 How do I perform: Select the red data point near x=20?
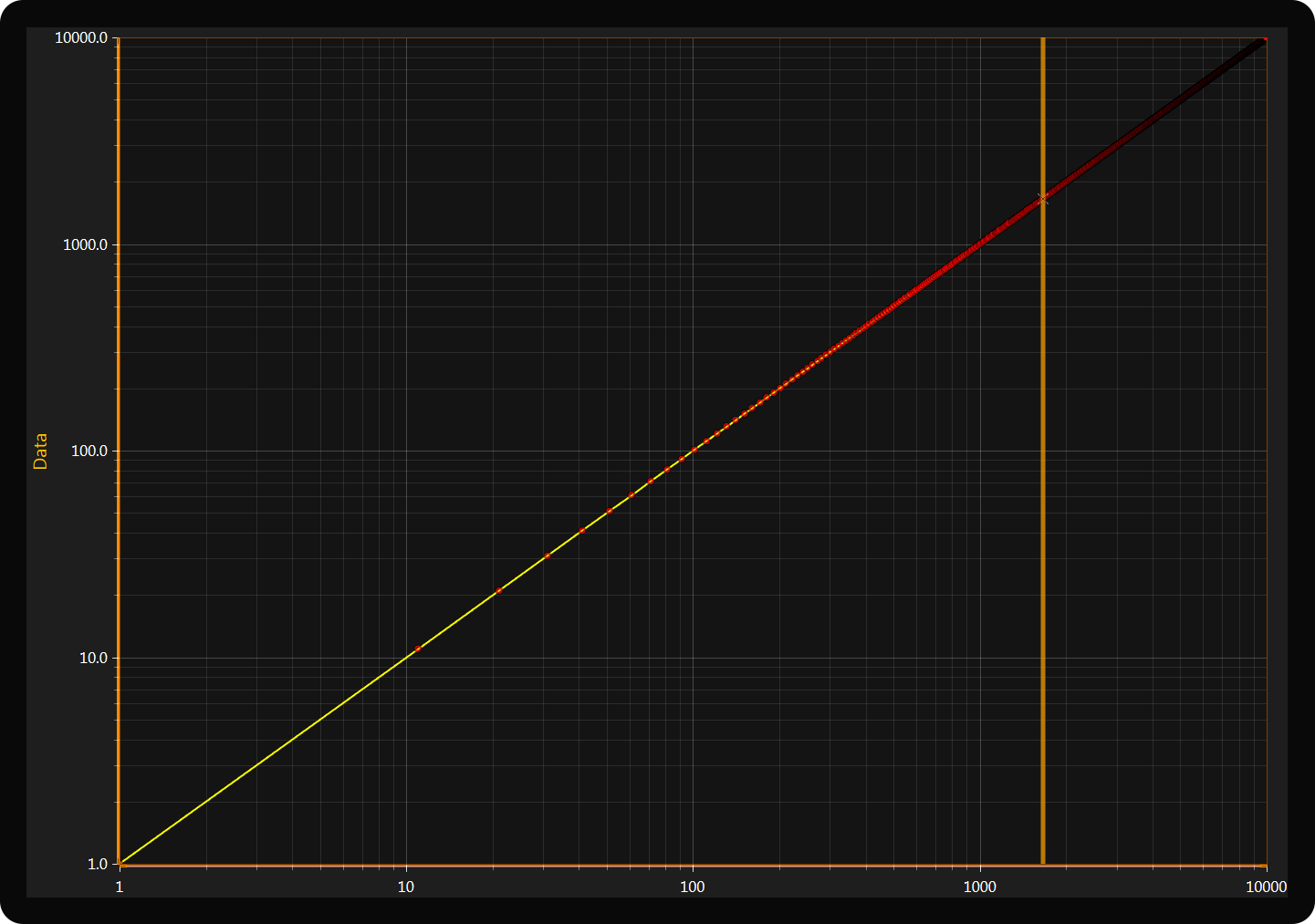point(498,591)
